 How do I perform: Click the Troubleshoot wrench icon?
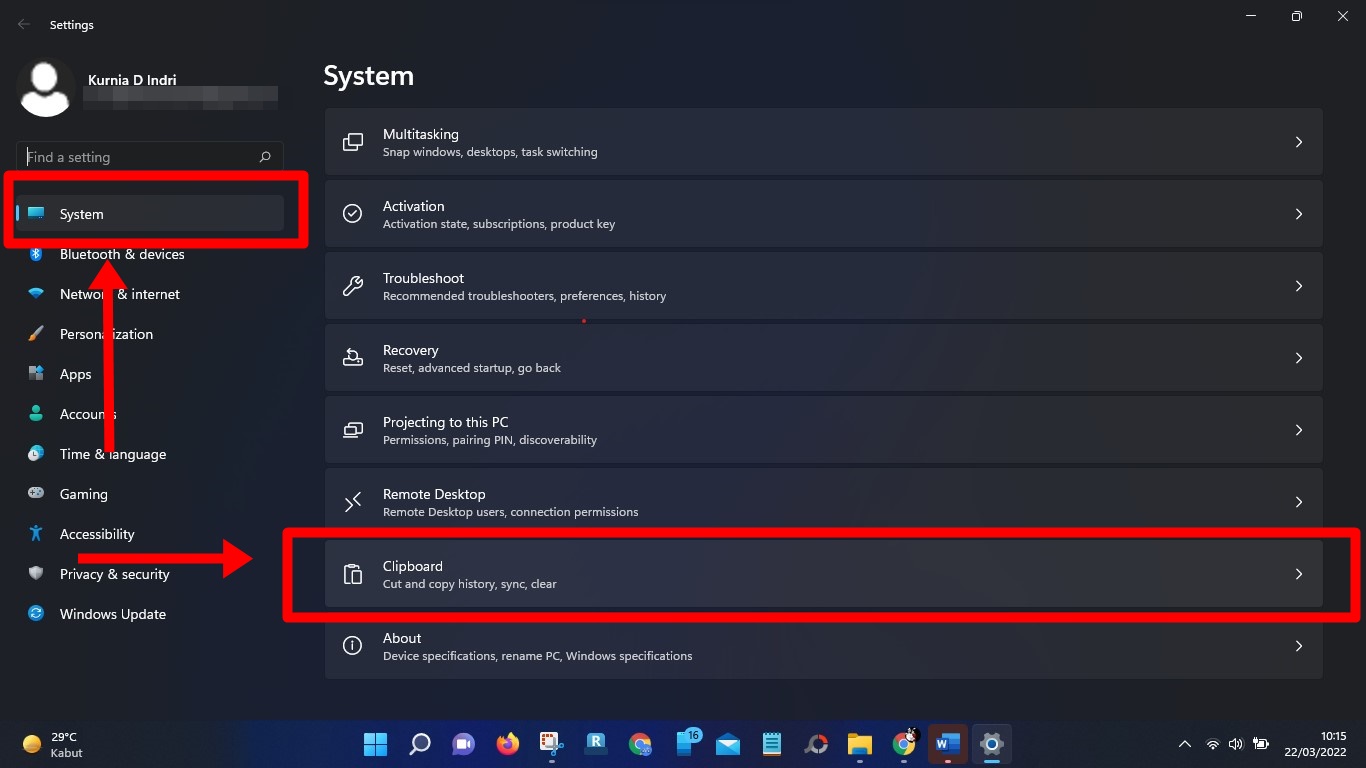(352, 286)
